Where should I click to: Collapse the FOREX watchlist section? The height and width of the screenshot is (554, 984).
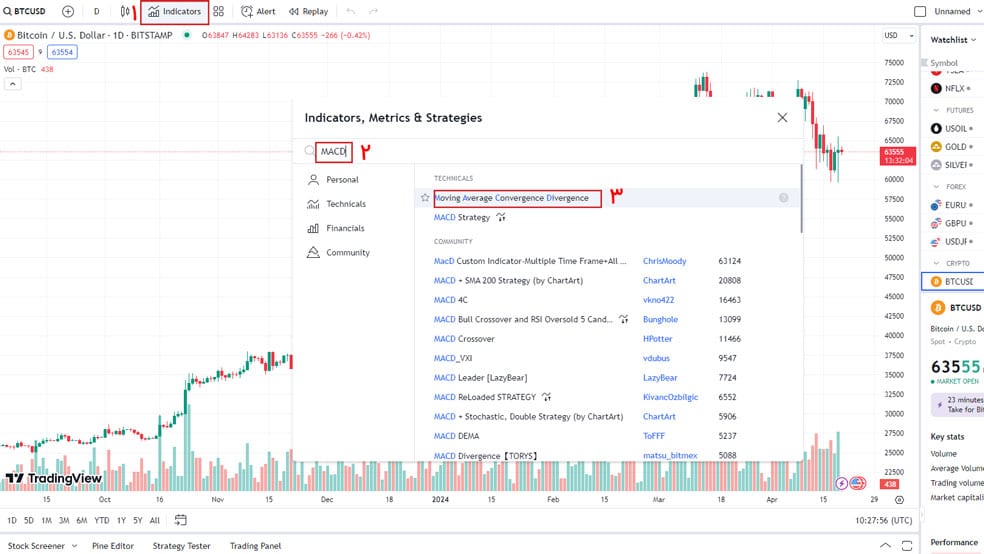click(x=936, y=186)
